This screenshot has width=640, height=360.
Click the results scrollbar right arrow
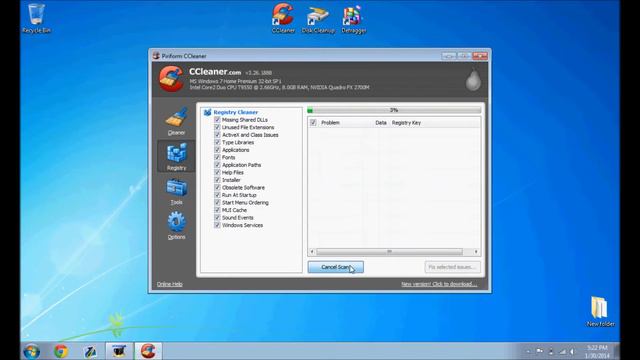coord(476,252)
